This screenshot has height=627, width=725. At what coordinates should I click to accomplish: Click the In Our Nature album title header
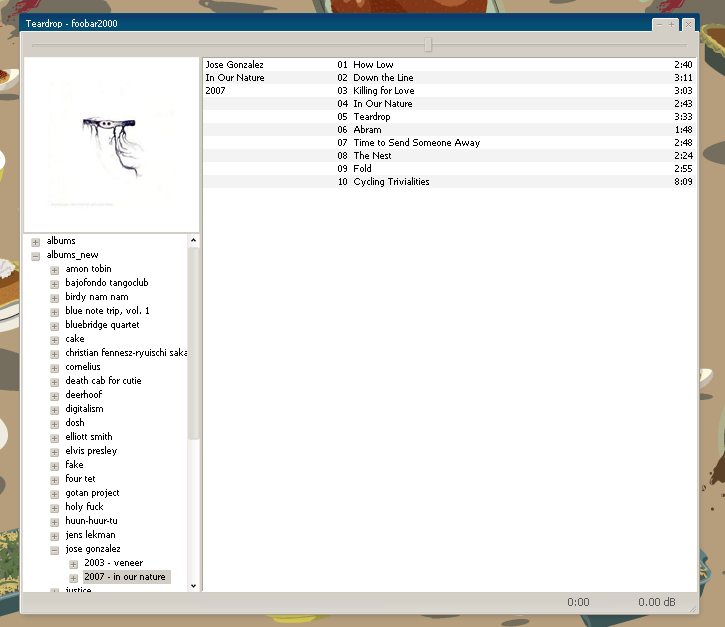pos(235,78)
